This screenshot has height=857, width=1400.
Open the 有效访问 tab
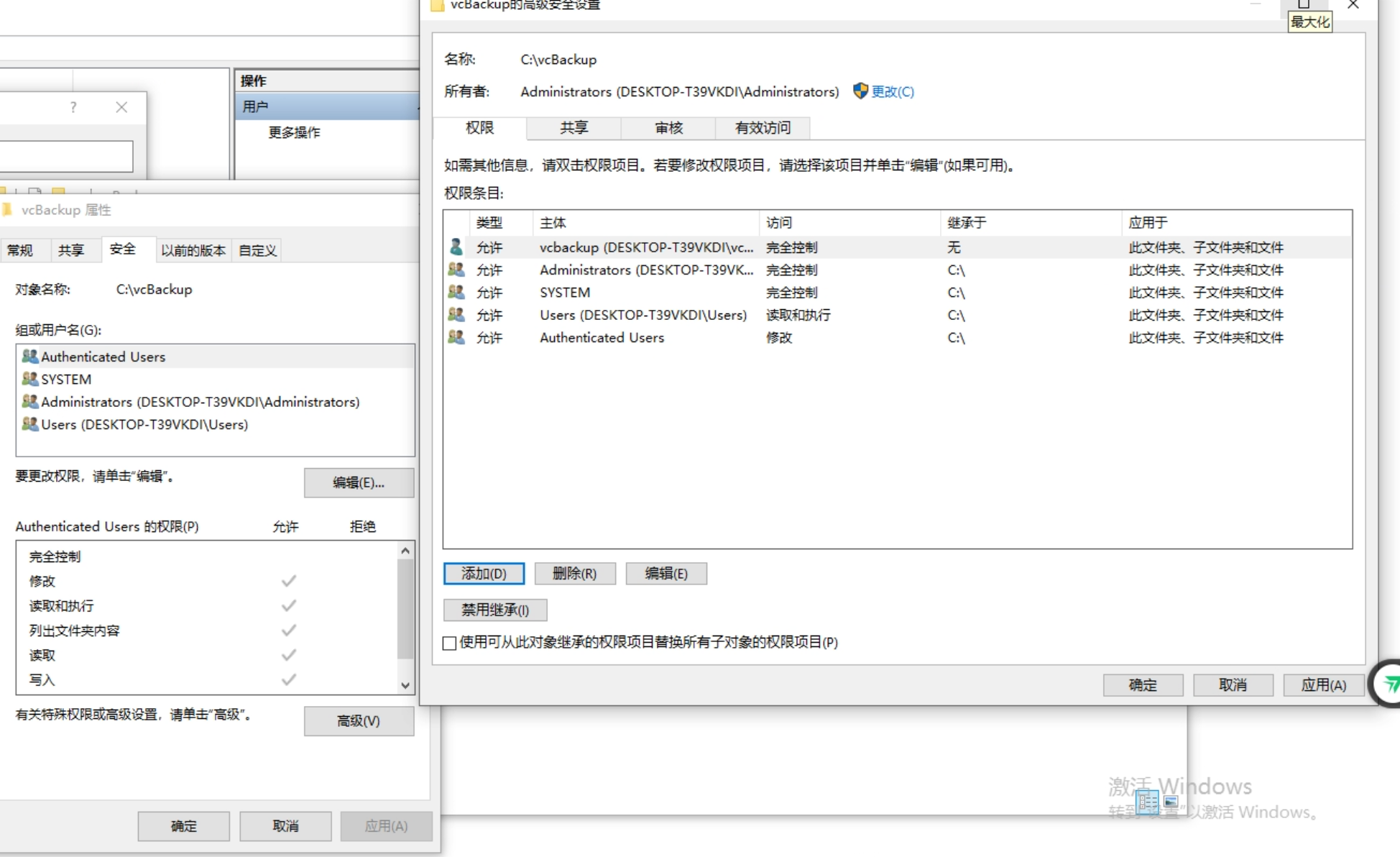point(763,128)
